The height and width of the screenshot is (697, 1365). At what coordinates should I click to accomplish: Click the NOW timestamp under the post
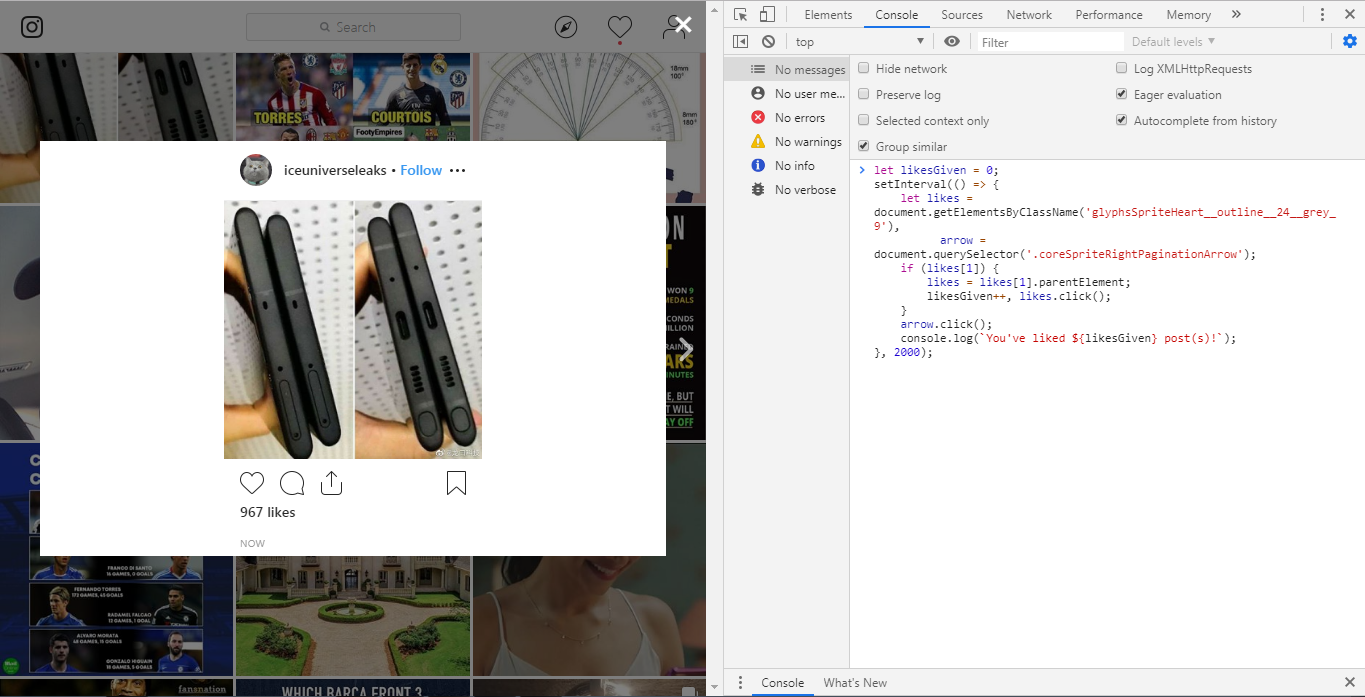pyautogui.click(x=252, y=544)
